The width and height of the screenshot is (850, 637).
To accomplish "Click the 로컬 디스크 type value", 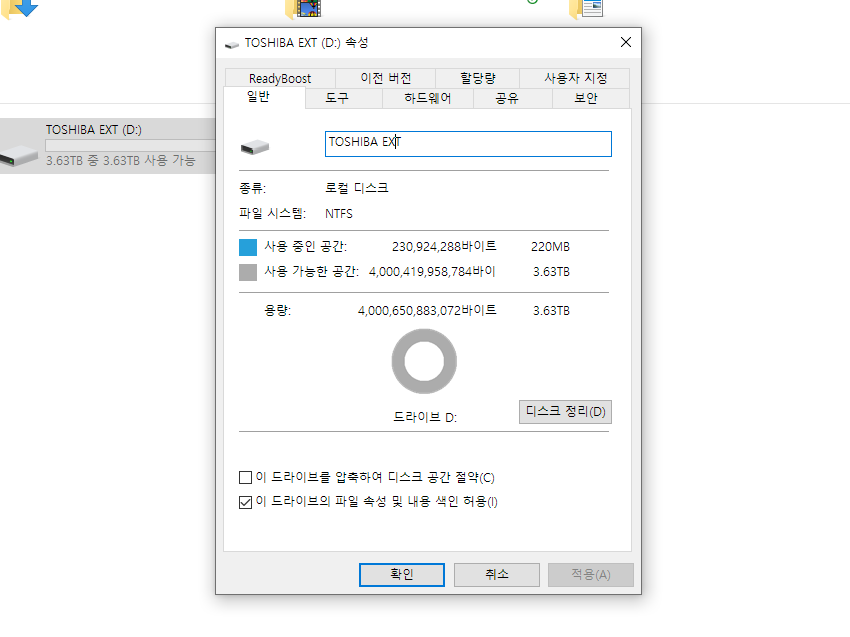I will click(357, 188).
